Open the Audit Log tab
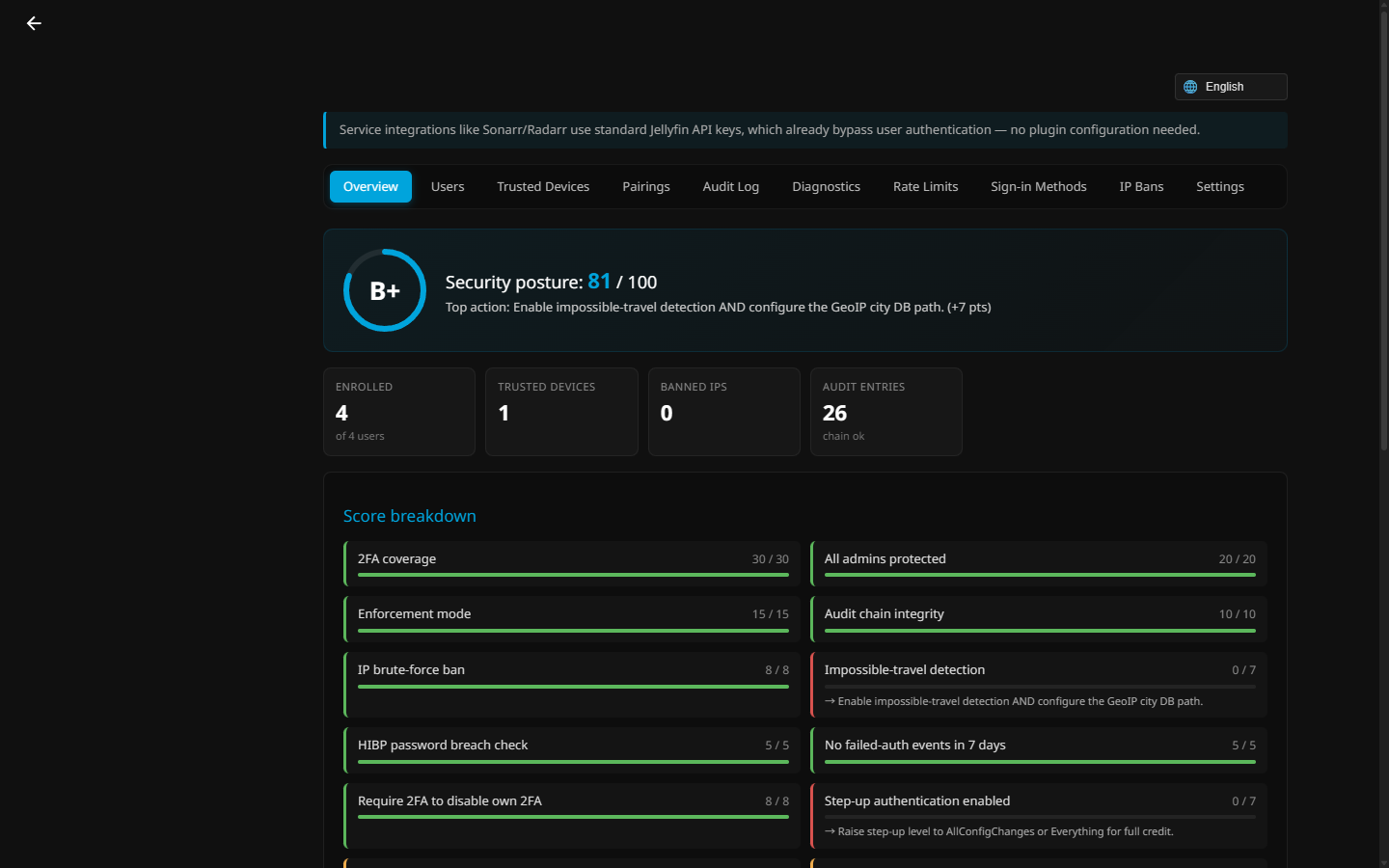 pos(731,187)
